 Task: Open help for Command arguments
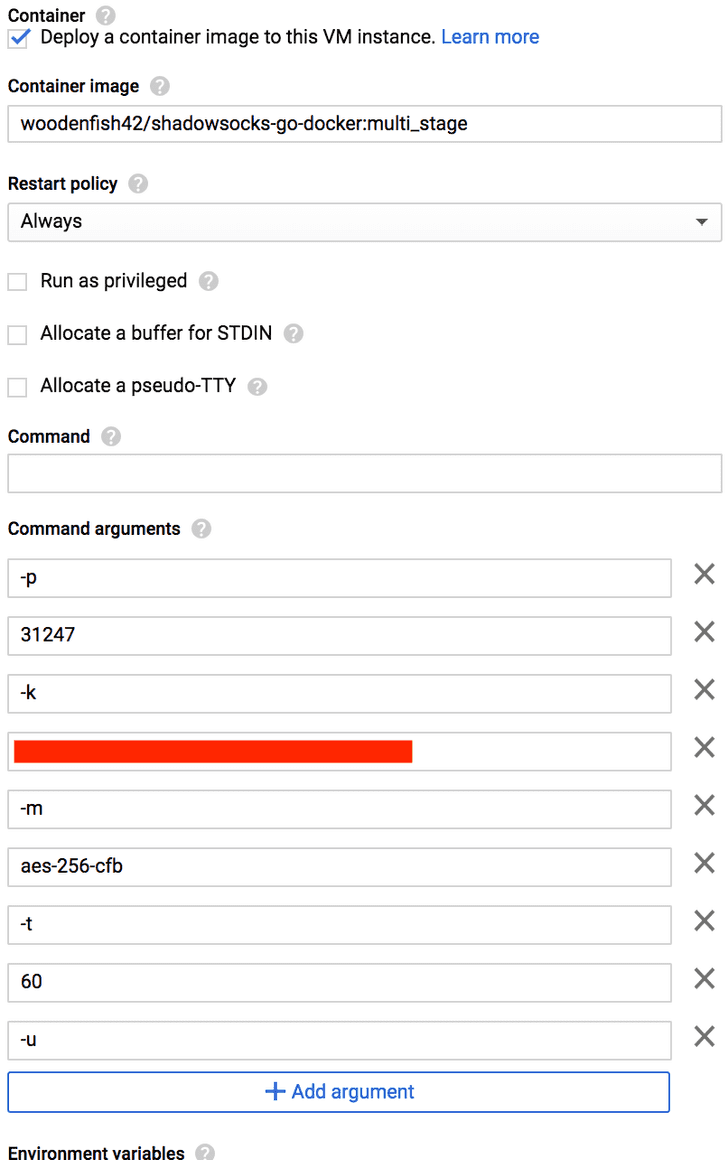tap(202, 529)
